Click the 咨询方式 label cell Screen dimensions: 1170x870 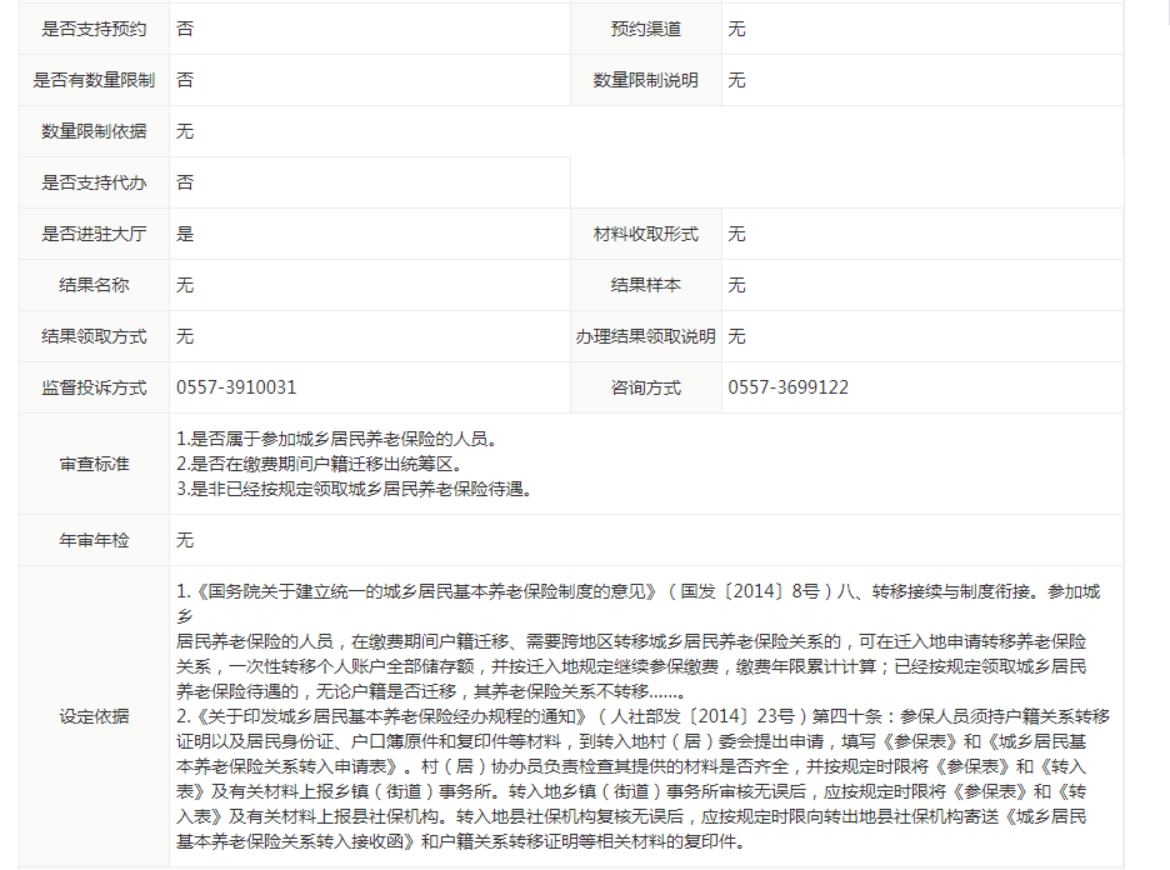(x=645, y=387)
